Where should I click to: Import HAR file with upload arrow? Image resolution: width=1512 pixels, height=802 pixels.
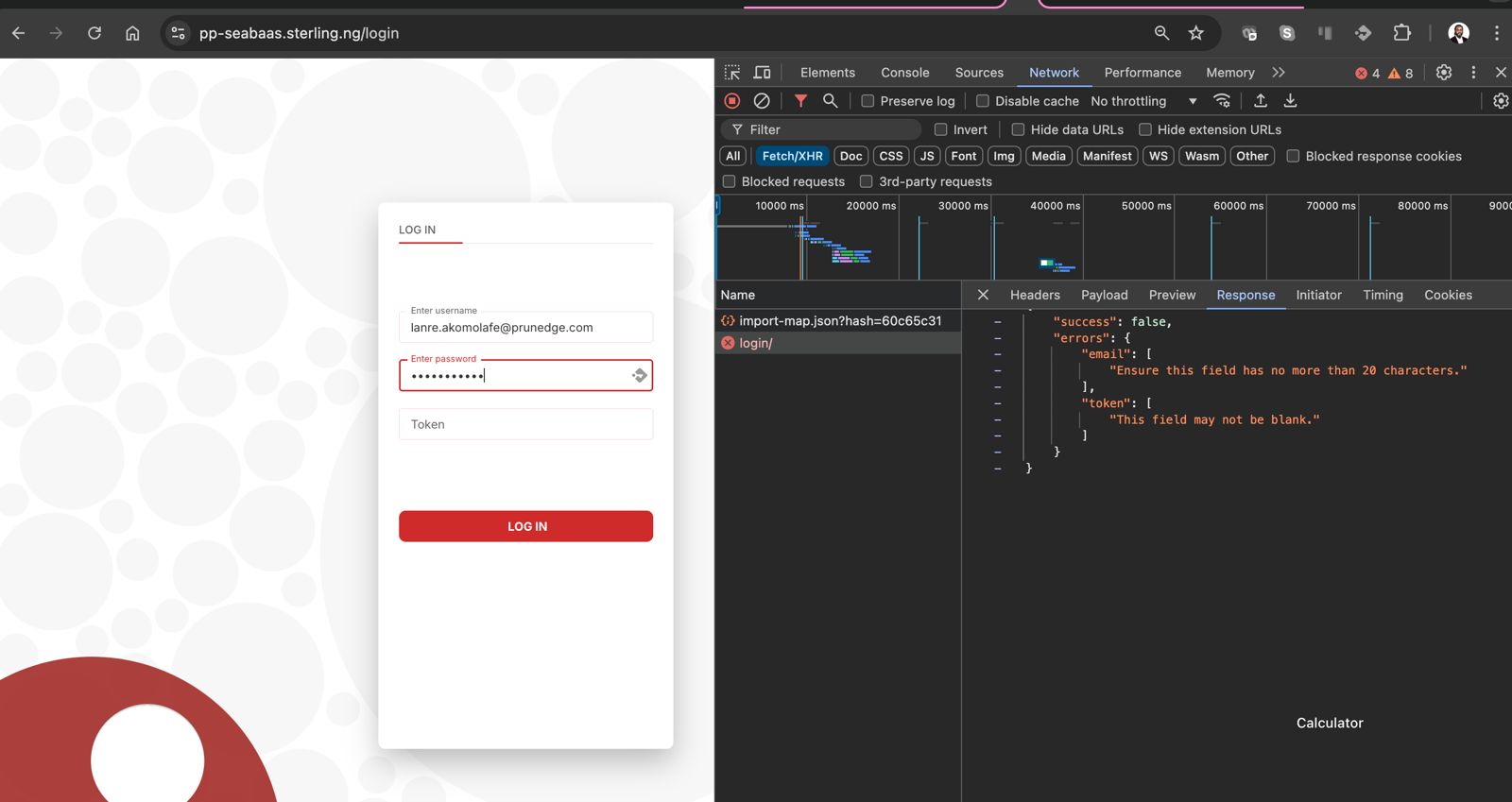click(x=1261, y=101)
